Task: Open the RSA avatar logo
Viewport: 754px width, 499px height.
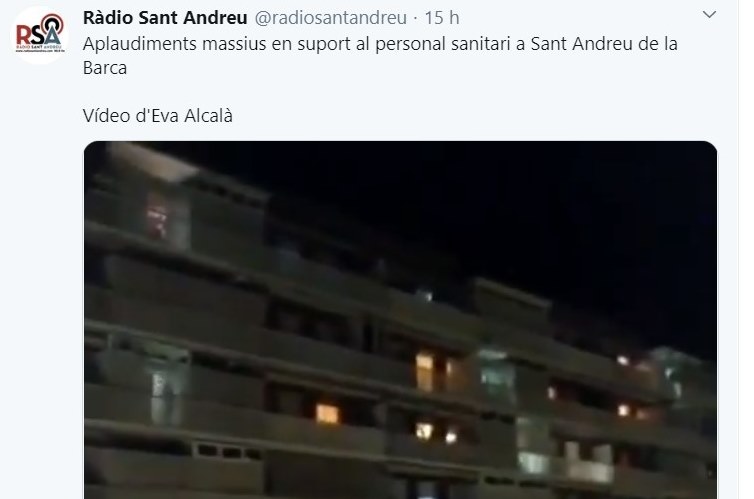Action: pos(39,35)
